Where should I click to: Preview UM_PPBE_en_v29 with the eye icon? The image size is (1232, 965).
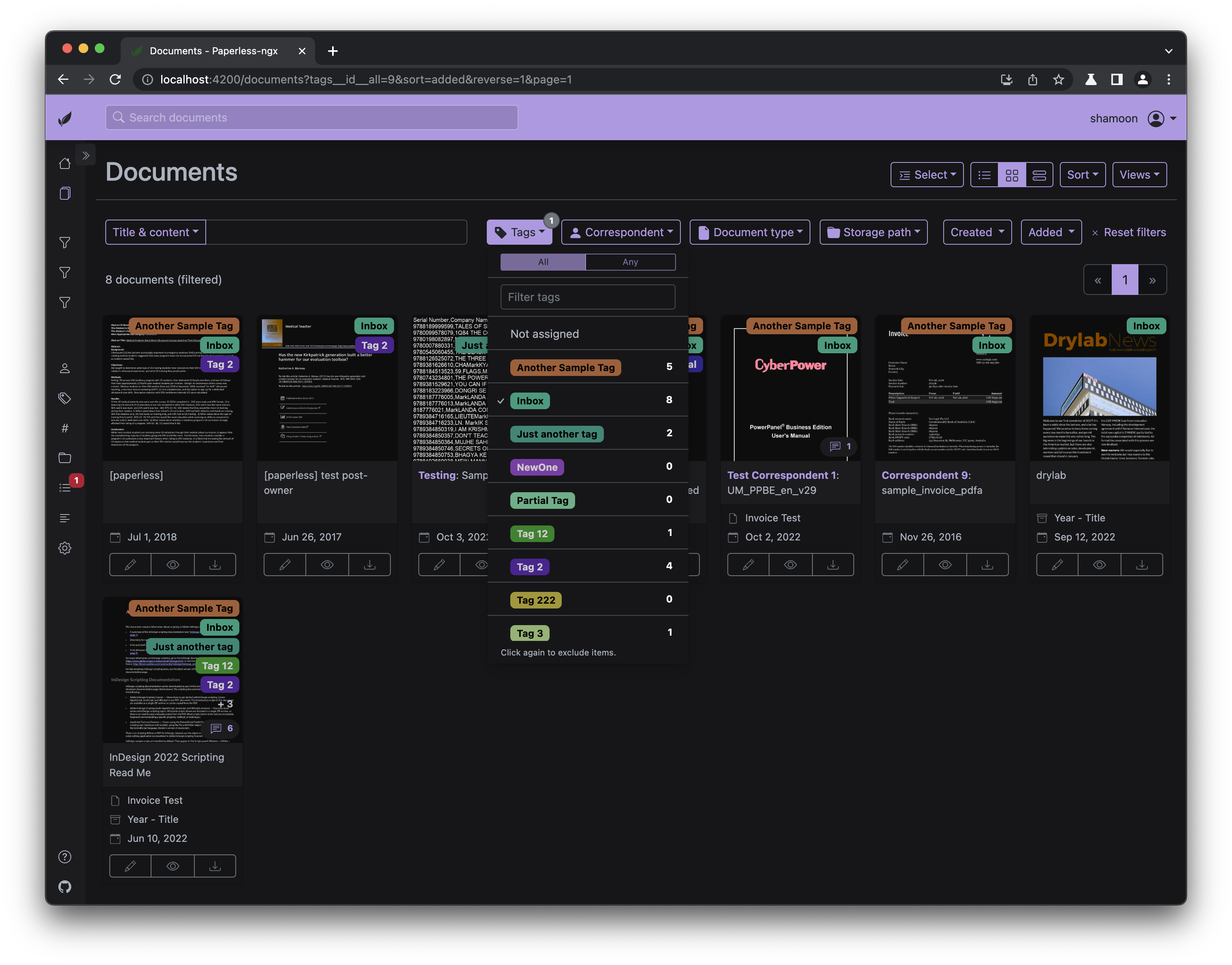[790, 564]
